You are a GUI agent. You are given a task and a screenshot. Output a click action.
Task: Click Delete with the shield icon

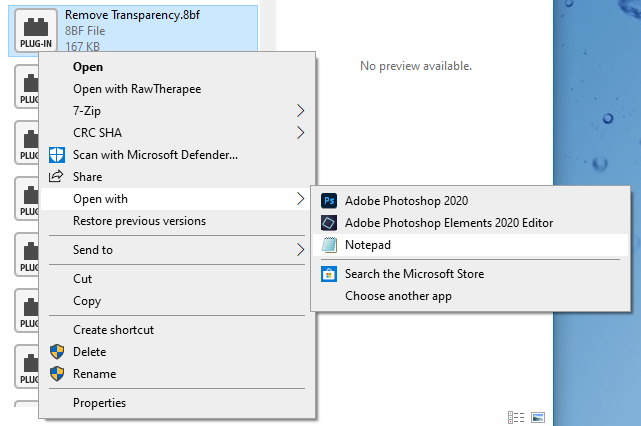pyautogui.click(x=177, y=352)
